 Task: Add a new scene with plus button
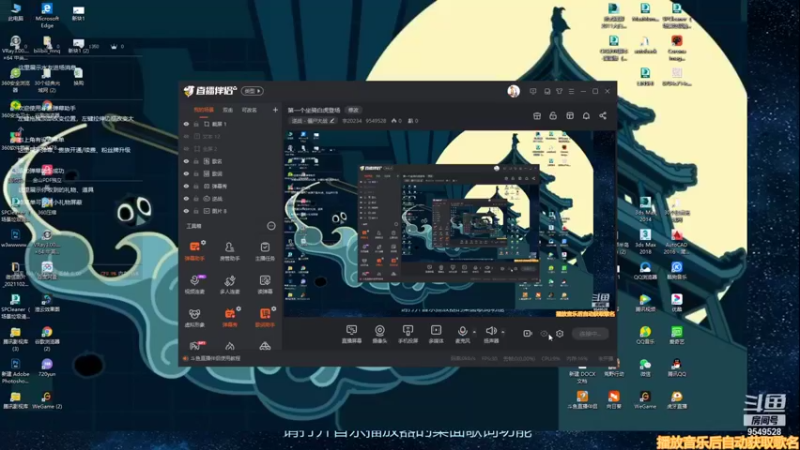[275, 110]
